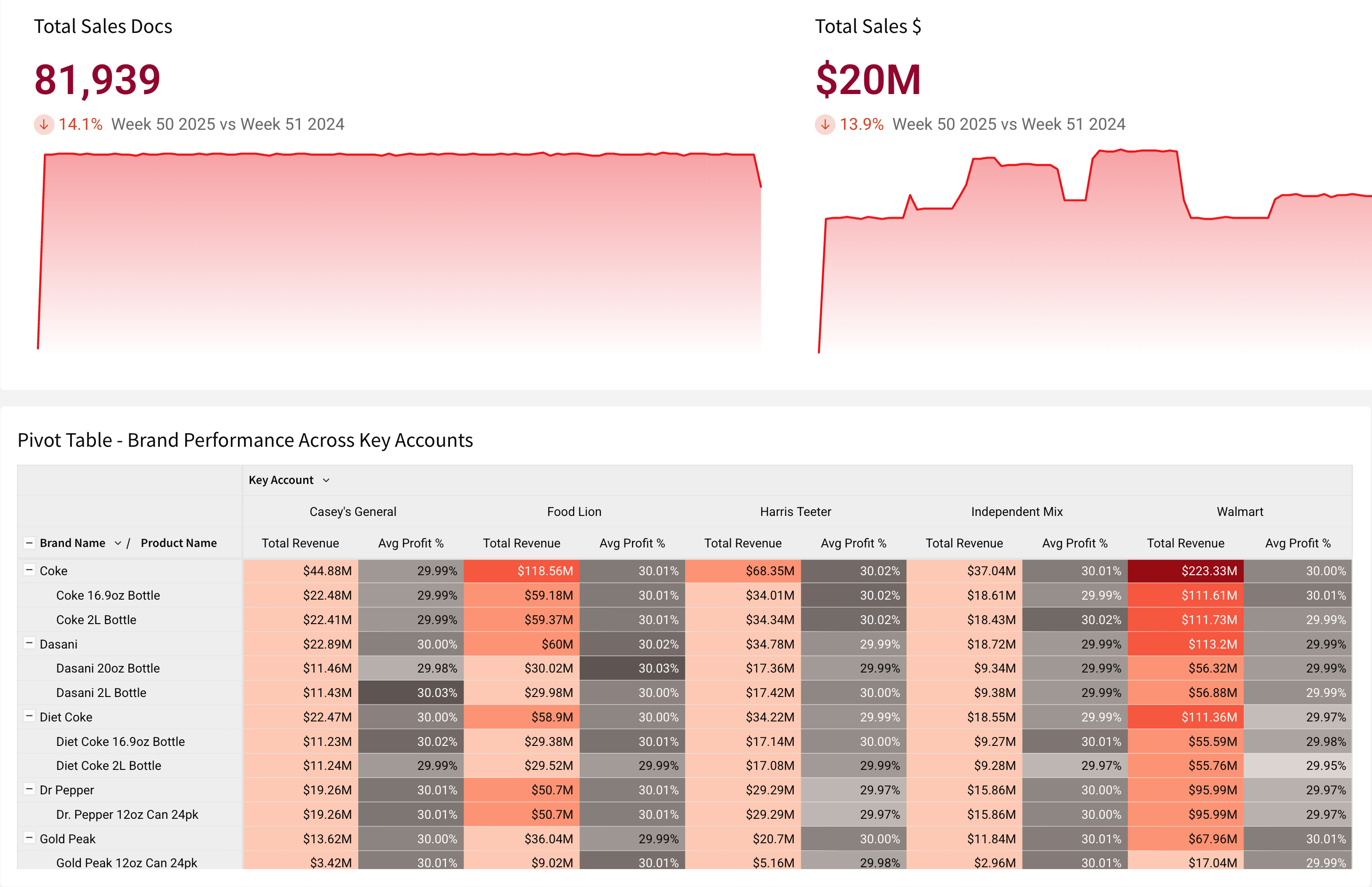The image size is (1372, 887).
Task: Collapse all rows via header minus icon
Action: [x=29, y=543]
